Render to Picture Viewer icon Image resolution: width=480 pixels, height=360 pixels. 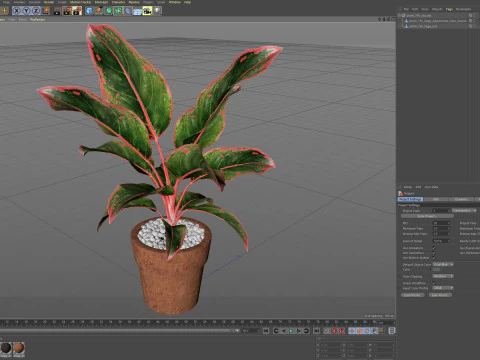coord(67,11)
